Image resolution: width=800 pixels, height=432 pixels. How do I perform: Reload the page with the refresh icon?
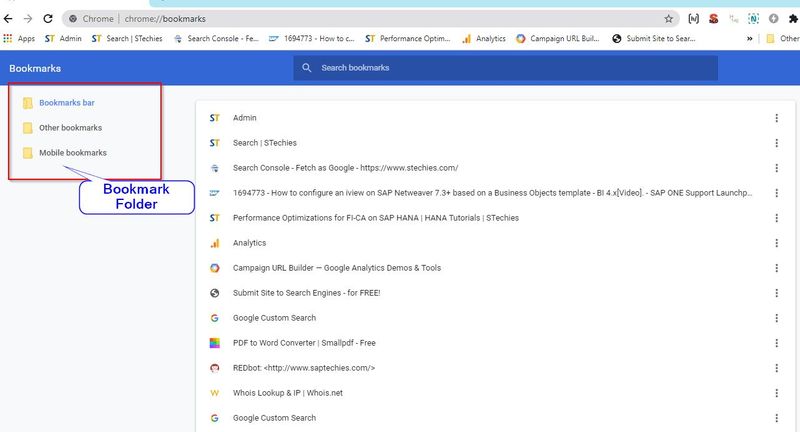(x=48, y=19)
